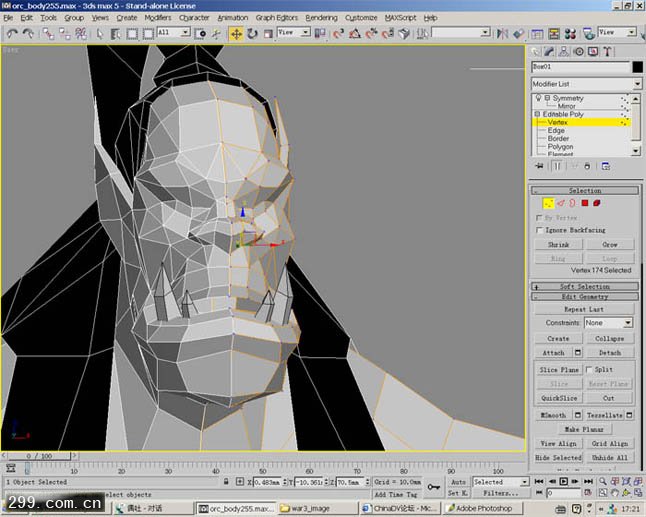Select the Move transform tool
This screenshot has width=646, height=517.
(x=236, y=33)
